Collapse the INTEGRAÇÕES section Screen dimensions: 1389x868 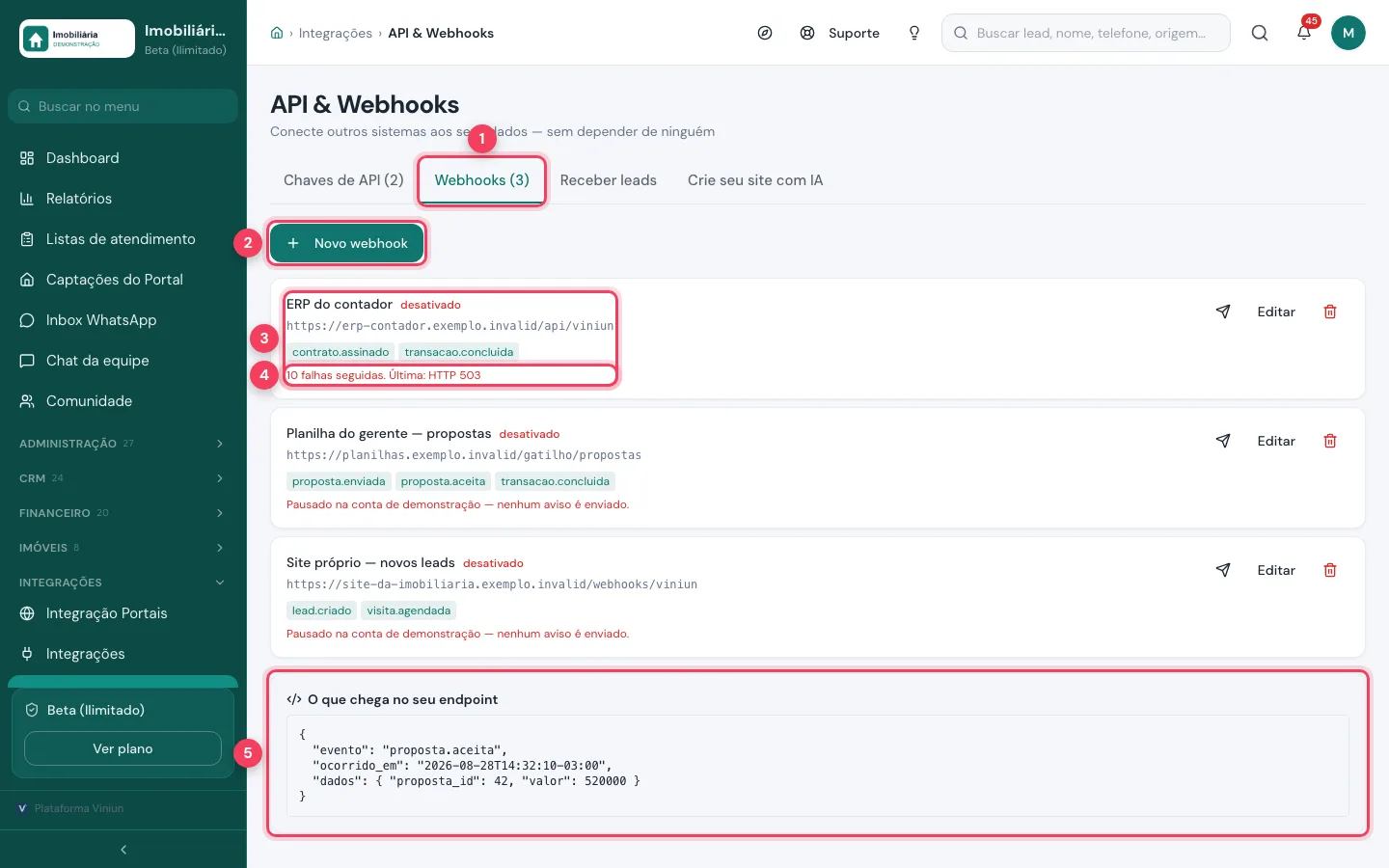pos(123,583)
